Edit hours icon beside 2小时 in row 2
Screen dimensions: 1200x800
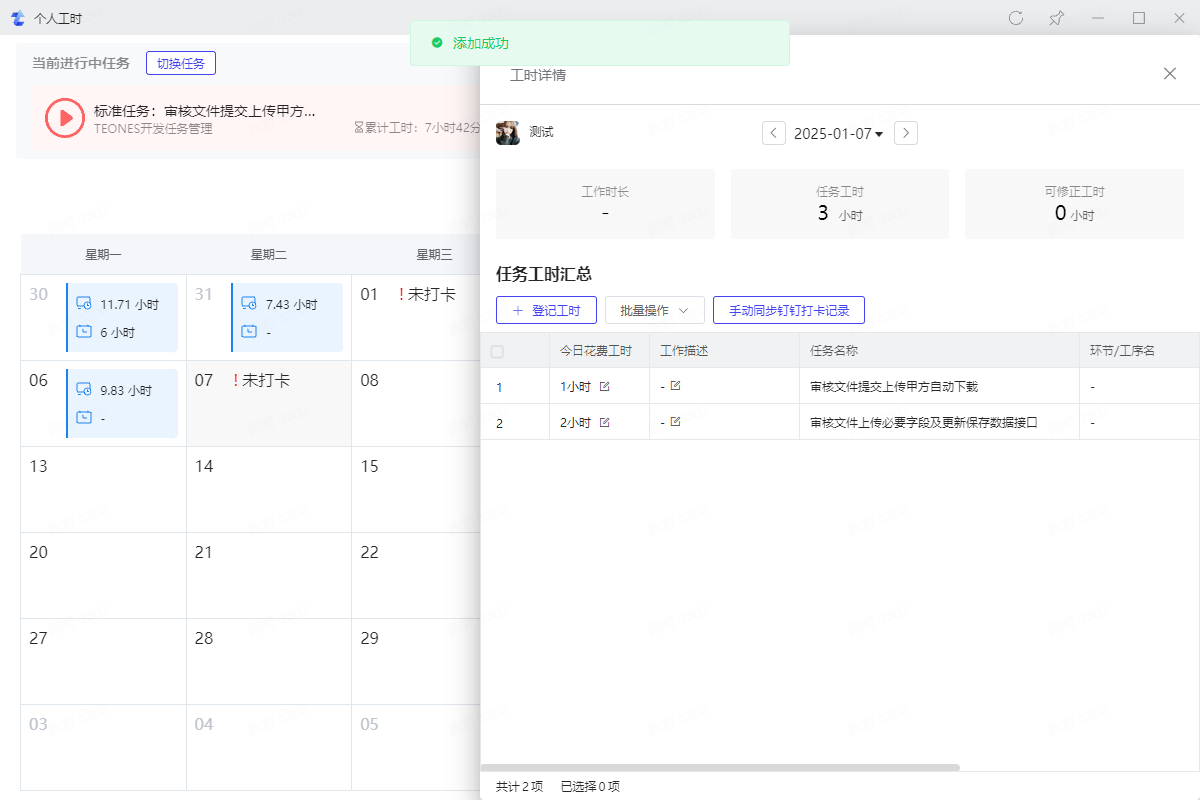click(x=604, y=423)
